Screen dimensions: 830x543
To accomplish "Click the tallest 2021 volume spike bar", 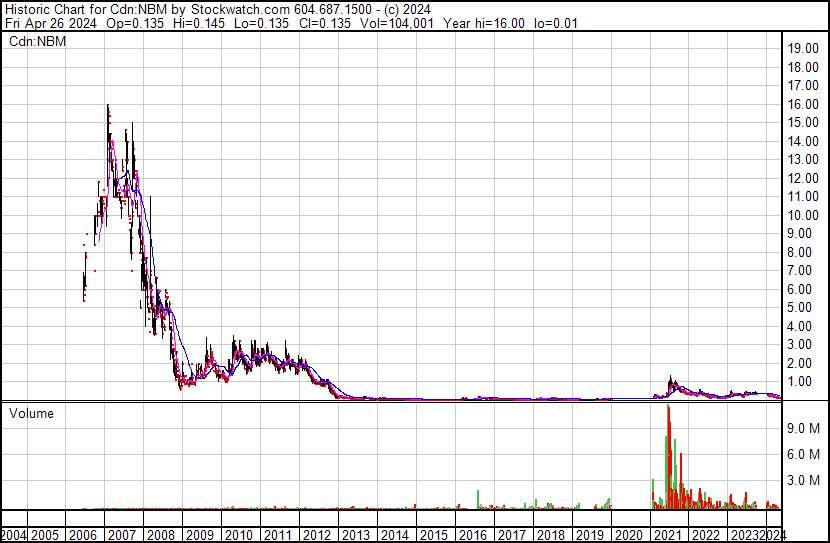I will coord(669,457).
